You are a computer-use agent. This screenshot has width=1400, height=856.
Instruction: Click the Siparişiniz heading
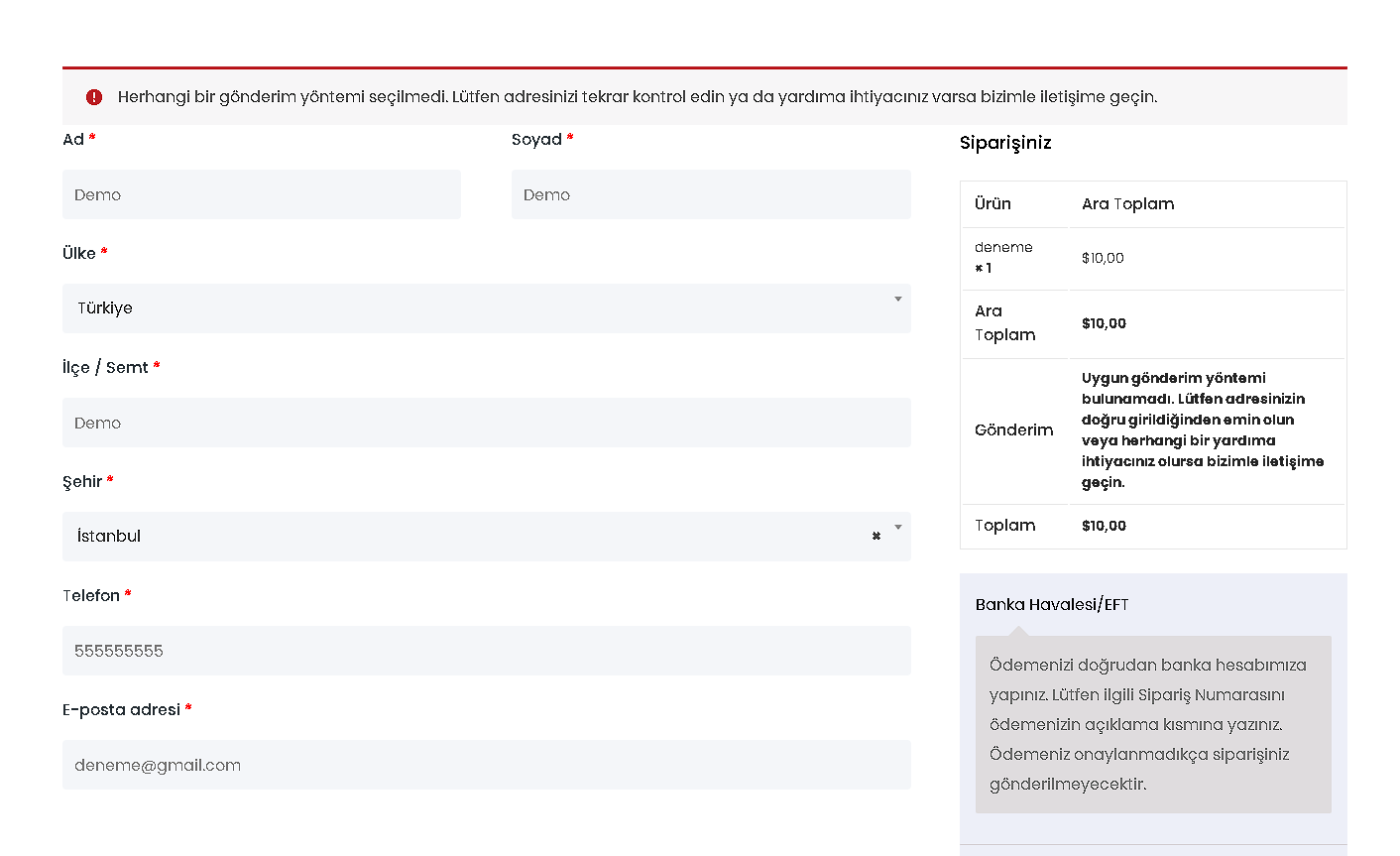point(1005,143)
